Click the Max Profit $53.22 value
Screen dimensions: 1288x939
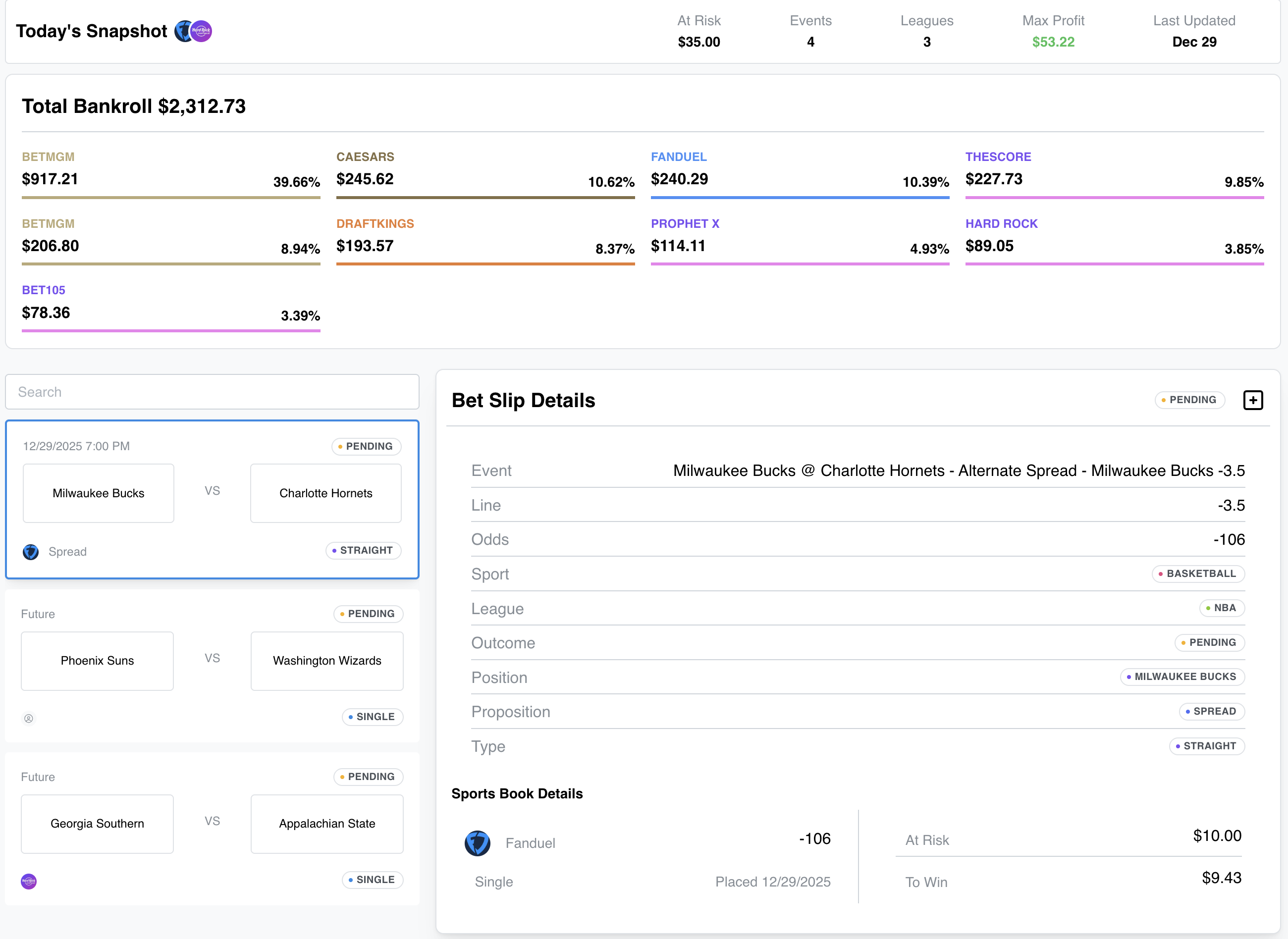(1053, 42)
